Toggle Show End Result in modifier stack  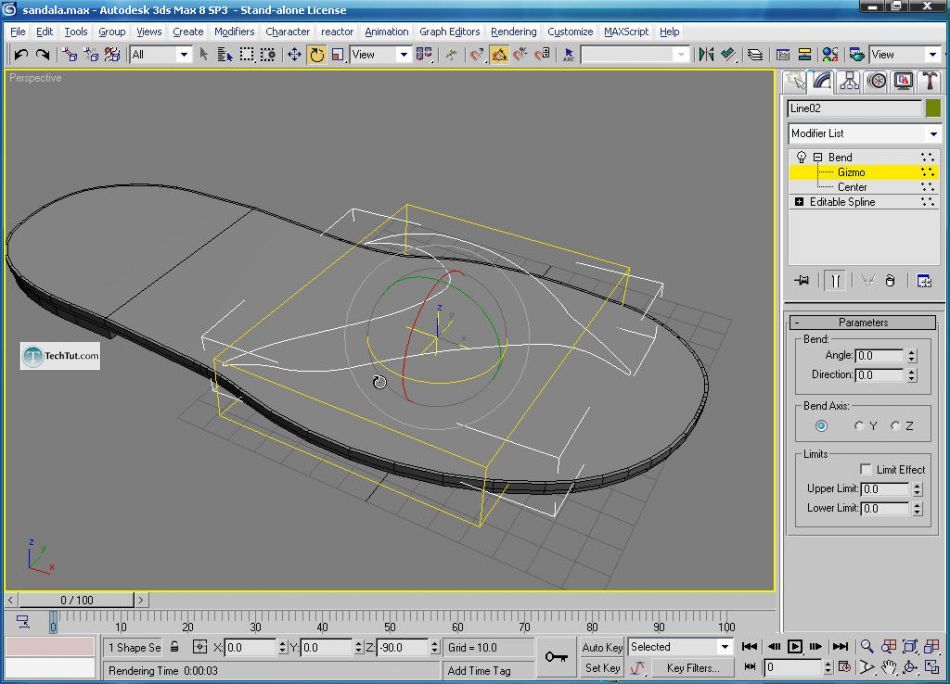coord(835,281)
